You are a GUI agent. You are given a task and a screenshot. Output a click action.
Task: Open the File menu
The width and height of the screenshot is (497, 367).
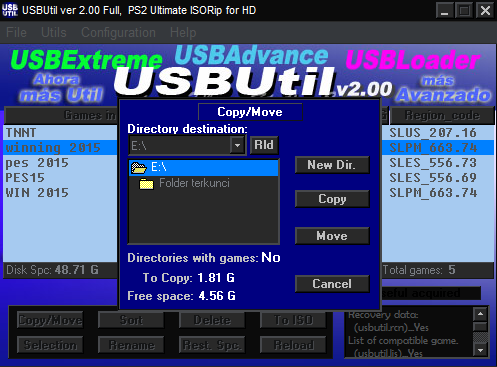pyautogui.click(x=16, y=32)
